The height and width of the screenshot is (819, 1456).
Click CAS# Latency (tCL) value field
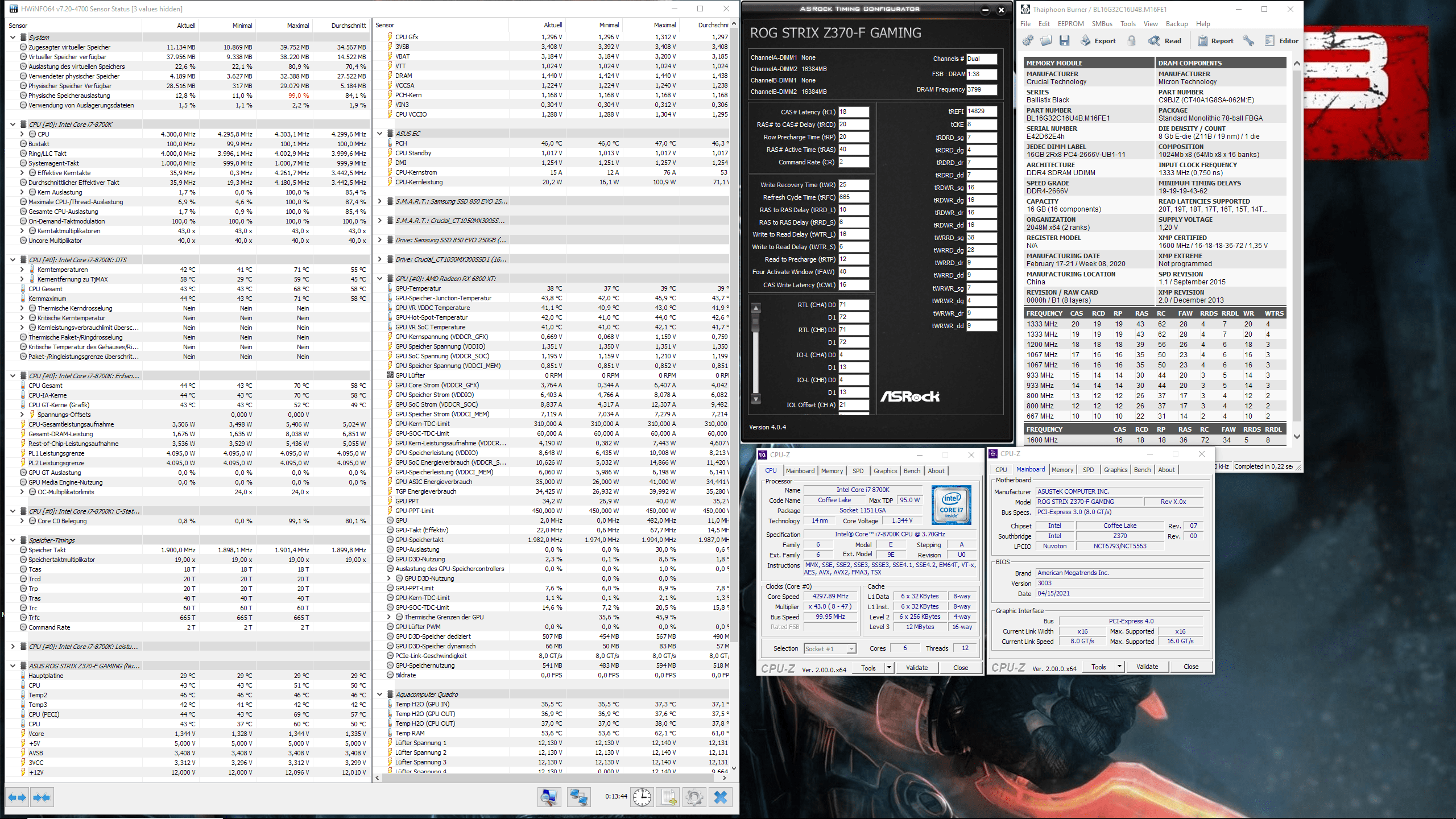click(x=854, y=112)
